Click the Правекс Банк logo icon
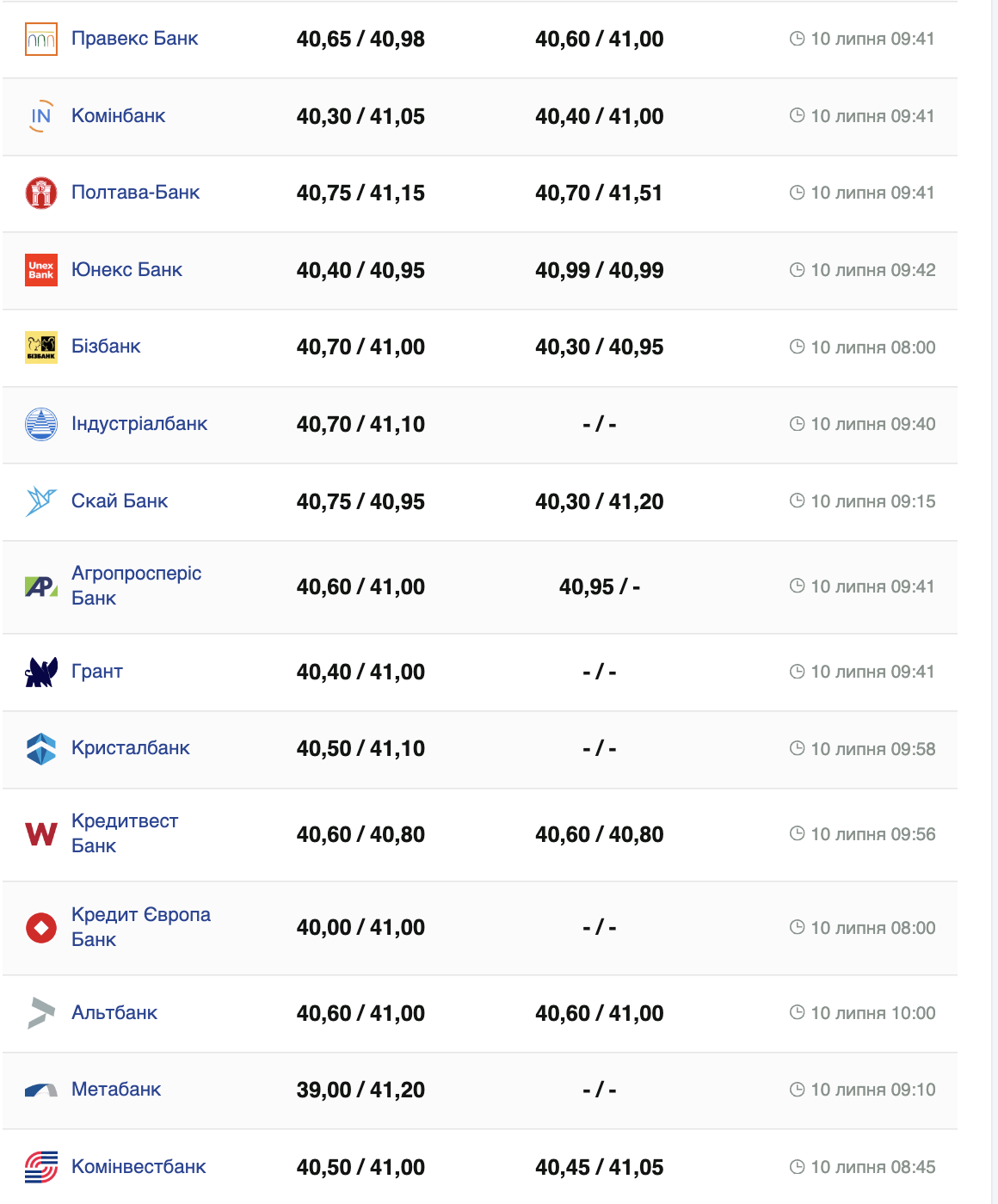The width and height of the screenshot is (998, 1204). coord(41,40)
